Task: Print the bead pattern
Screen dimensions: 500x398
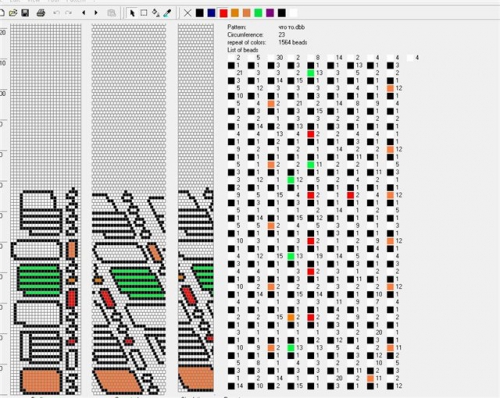Action: click(41, 13)
